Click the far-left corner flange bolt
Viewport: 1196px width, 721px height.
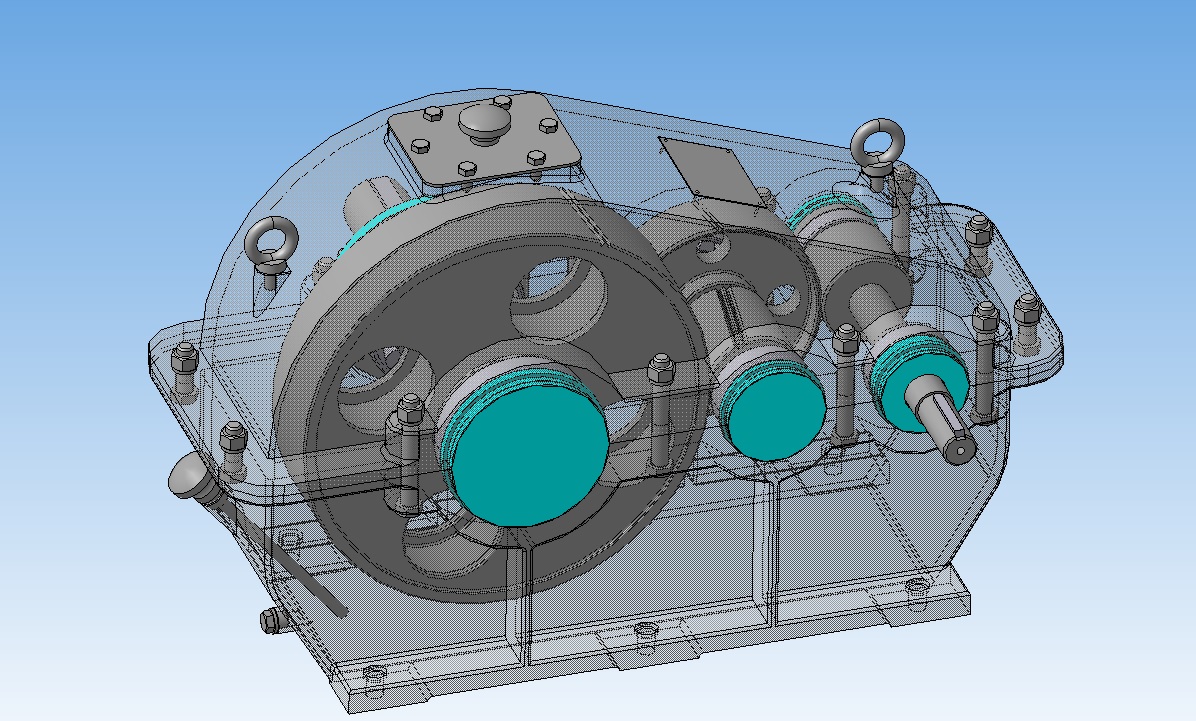point(185,370)
